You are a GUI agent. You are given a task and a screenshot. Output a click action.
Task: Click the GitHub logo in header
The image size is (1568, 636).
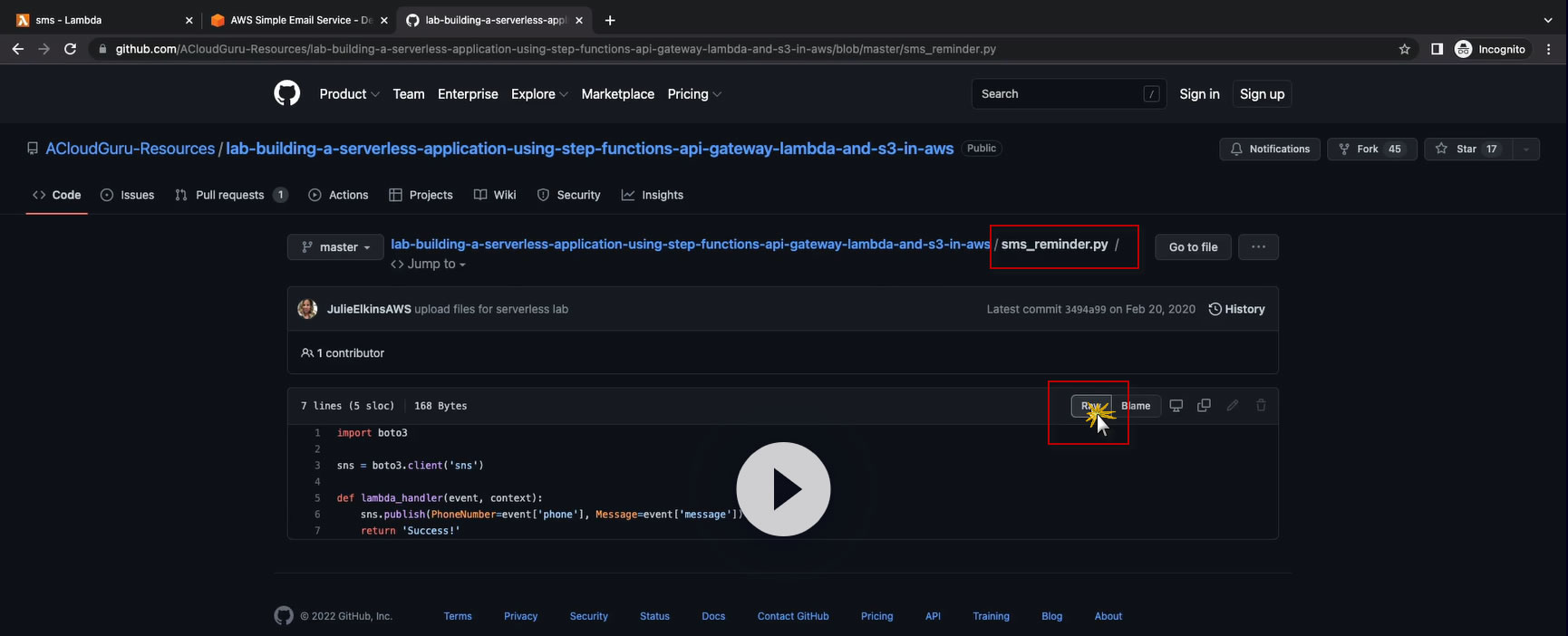click(x=287, y=93)
